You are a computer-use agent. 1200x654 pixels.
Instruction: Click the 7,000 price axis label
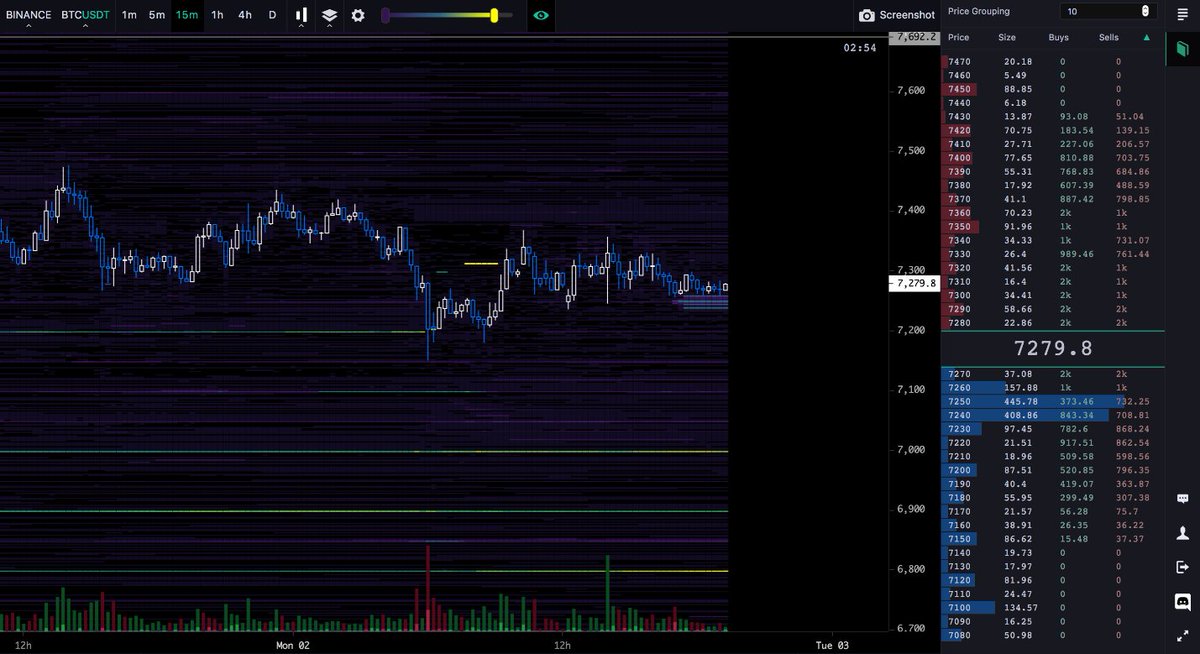911,450
